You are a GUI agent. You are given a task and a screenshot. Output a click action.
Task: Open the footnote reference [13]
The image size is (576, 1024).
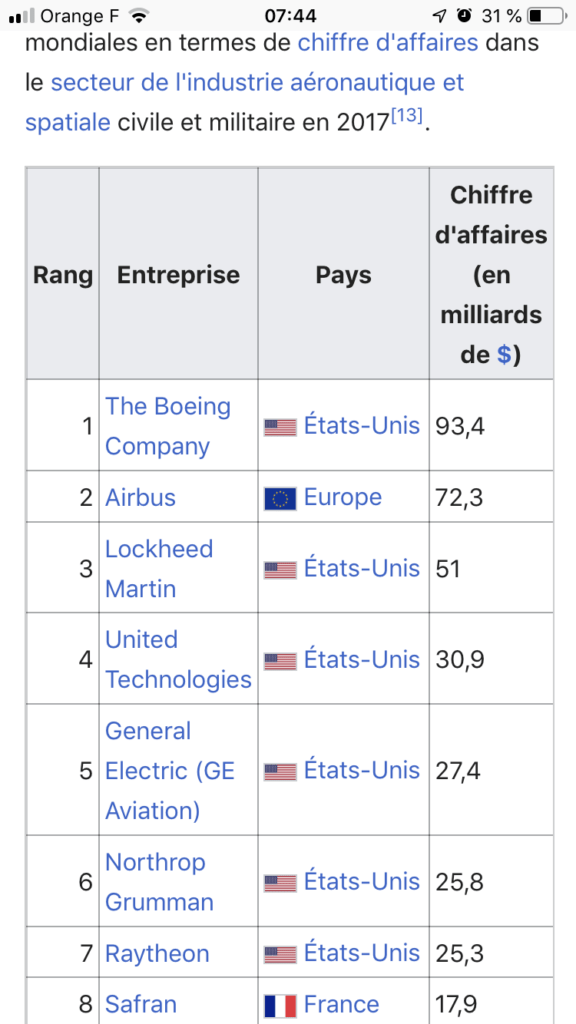(x=406, y=117)
